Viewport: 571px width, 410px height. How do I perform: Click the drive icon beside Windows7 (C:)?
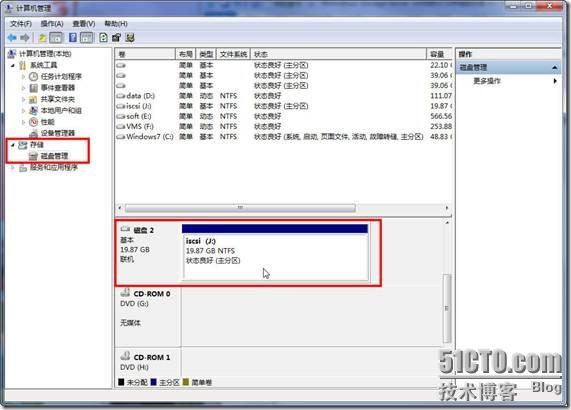[x=121, y=137]
